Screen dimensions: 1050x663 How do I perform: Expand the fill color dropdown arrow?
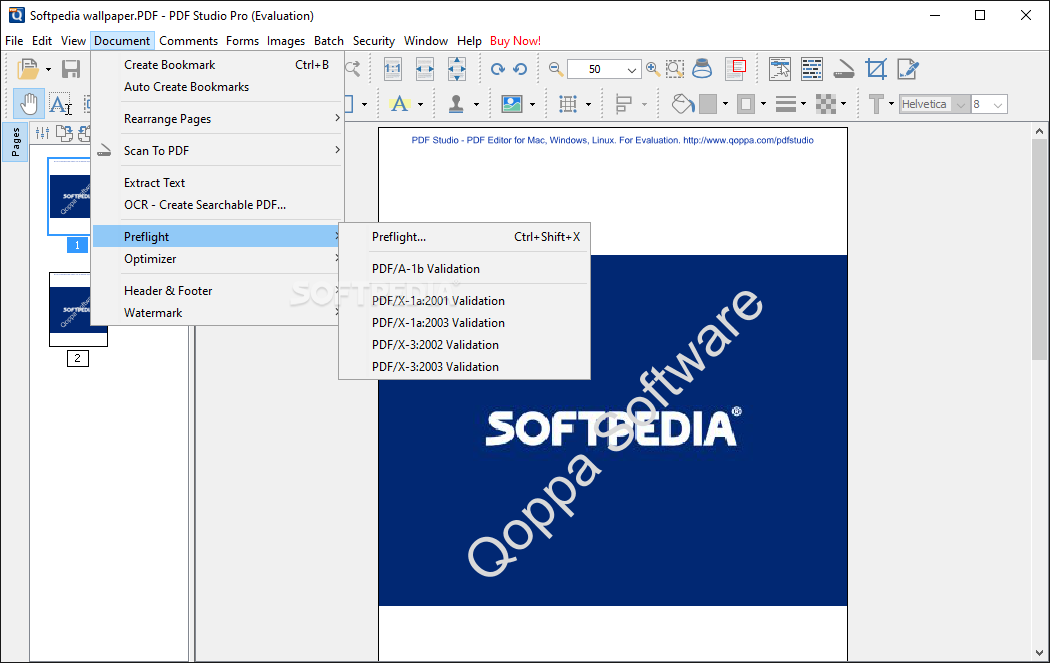click(x=725, y=104)
